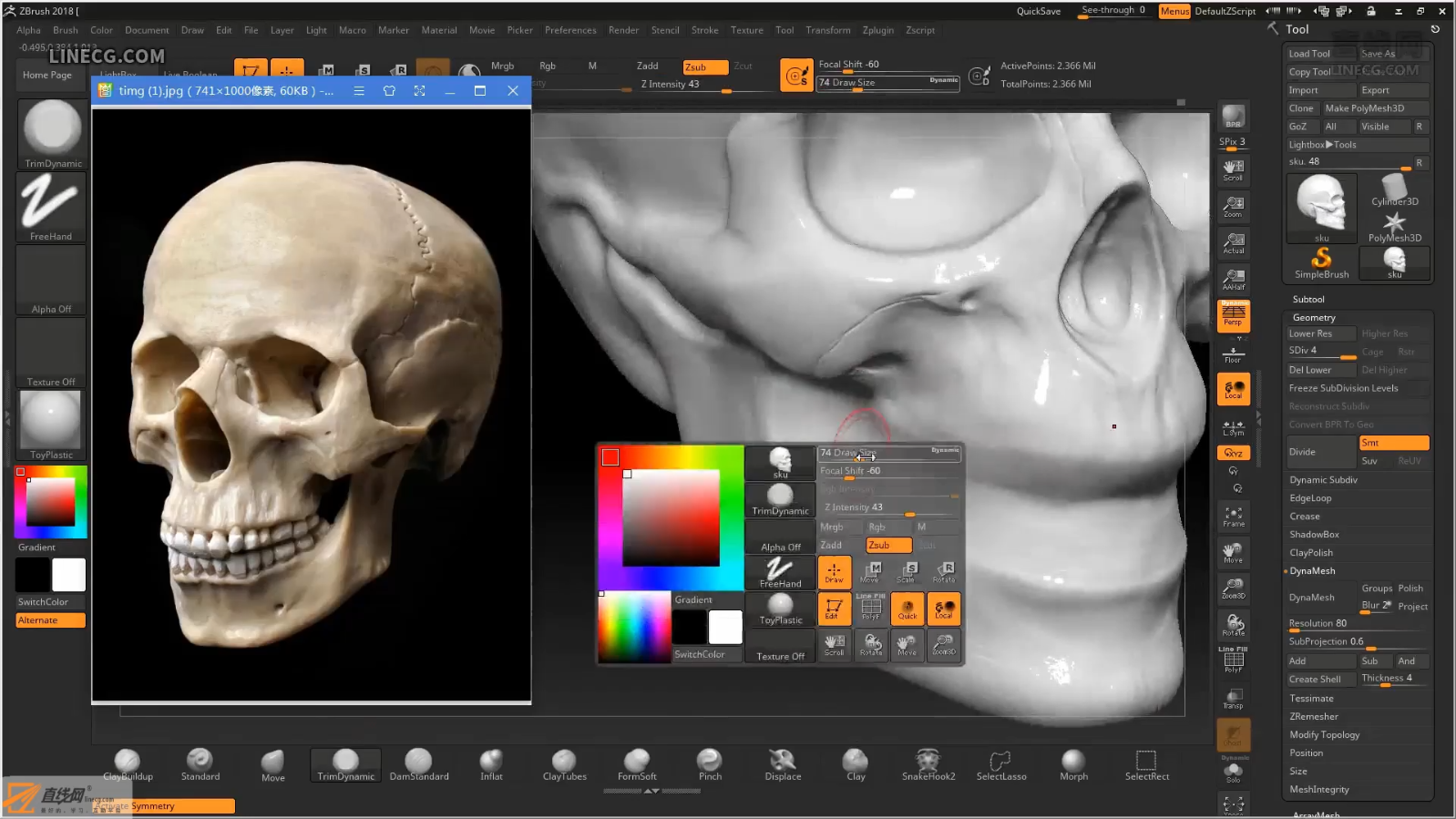Screen dimensions: 1456x819
Task: Pick the Displace brush
Action: click(x=783, y=765)
